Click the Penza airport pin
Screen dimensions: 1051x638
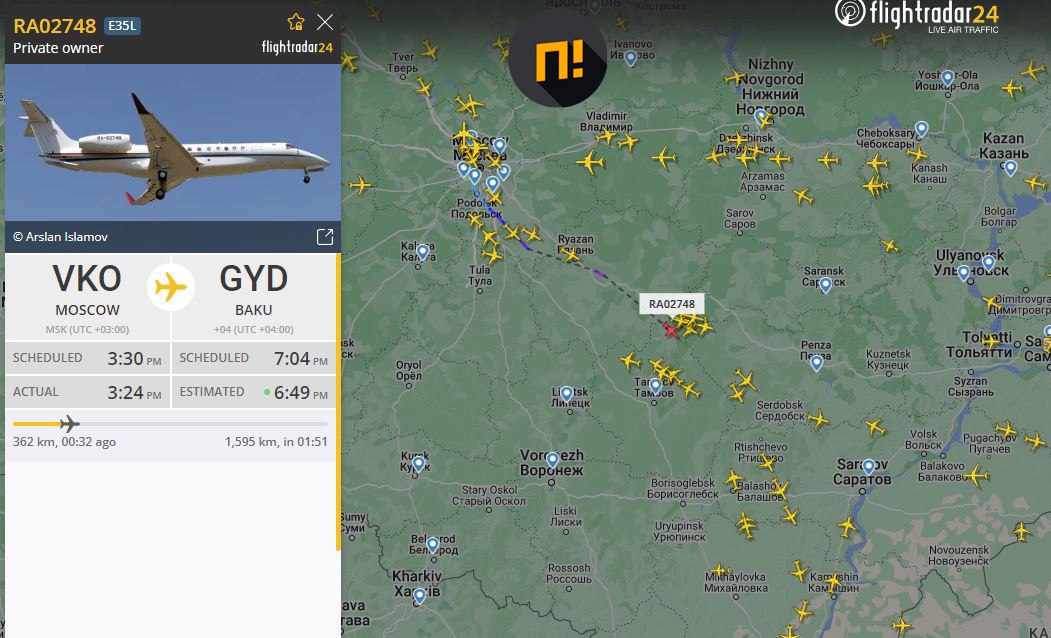tap(816, 363)
